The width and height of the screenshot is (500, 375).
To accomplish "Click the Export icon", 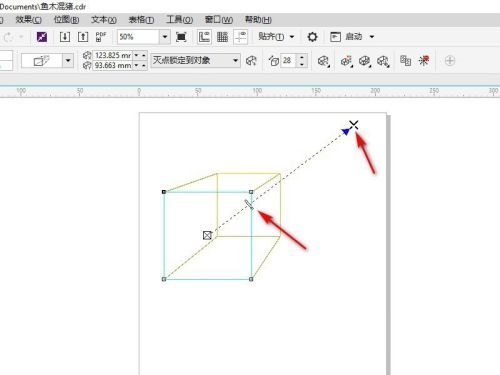I will [x=83, y=37].
